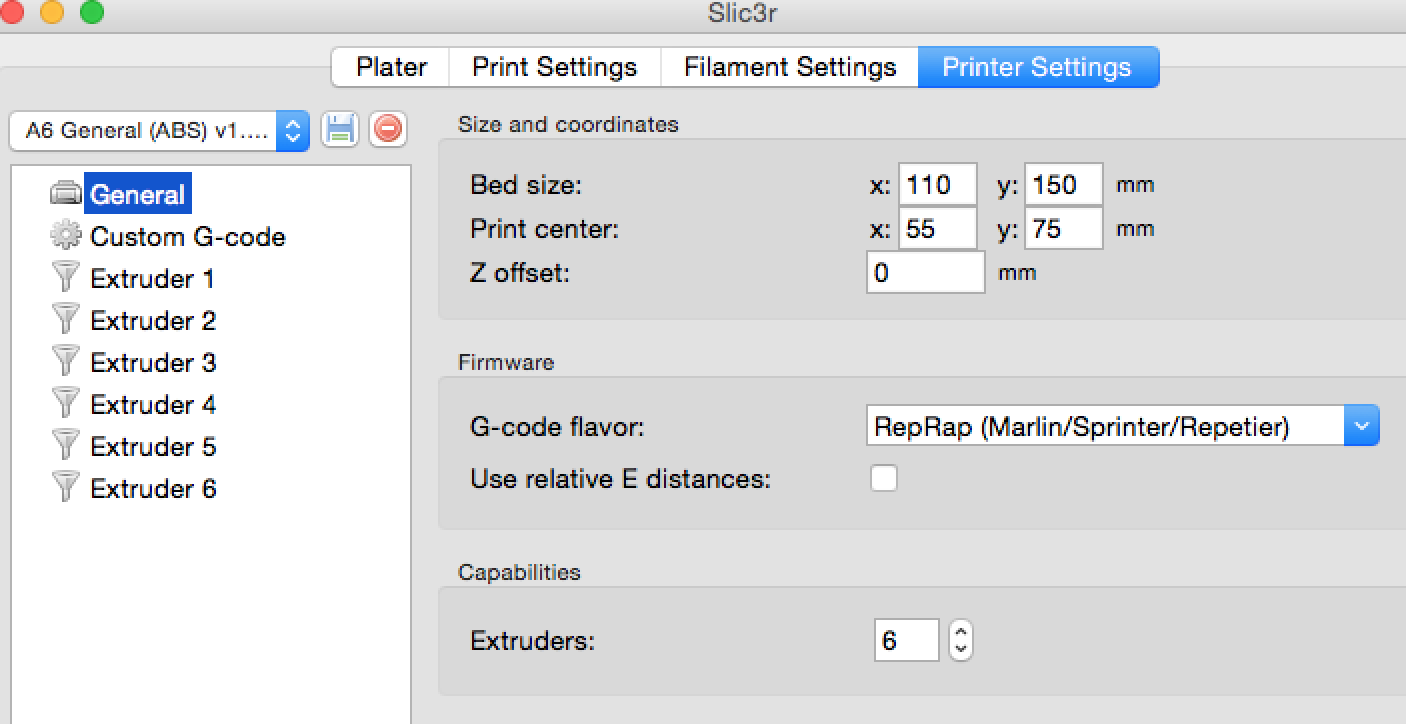Click the red delete preset icon
Screen dimensions: 1406x724
(x=387, y=130)
